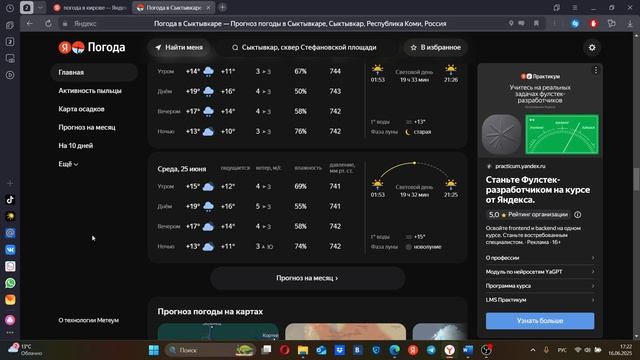The image size is (640, 360).
Task: Open Активность пыльцы section
Action: (90, 91)
